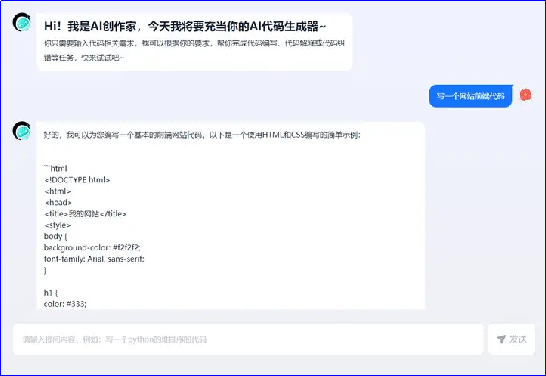Click the 'Hi! 我是AI创作家' greeting heading
This screenshot has height=376, width=546.
click(185, 26)
